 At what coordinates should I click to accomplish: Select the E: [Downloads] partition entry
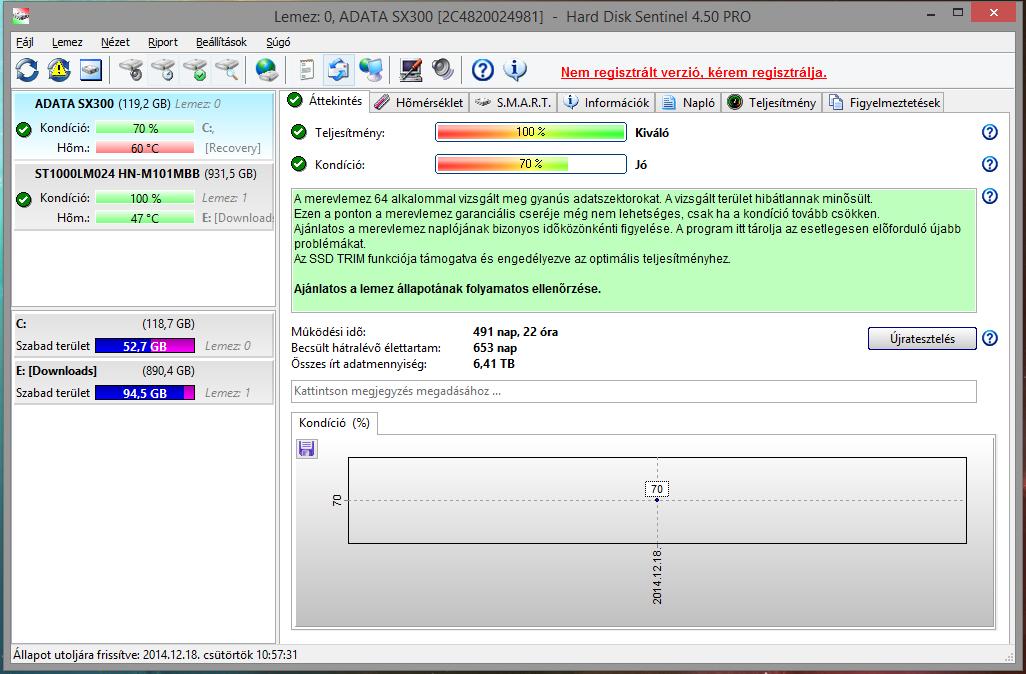click(143, 382)
